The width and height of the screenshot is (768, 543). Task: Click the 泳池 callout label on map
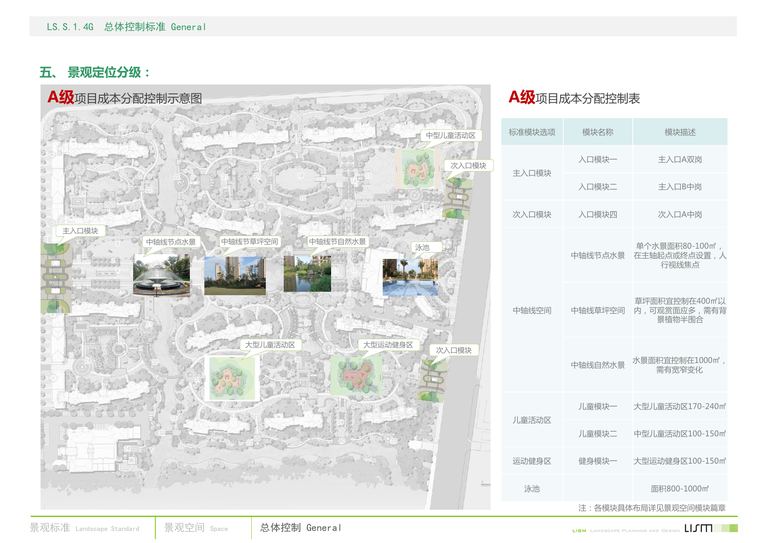coord(422,247)
